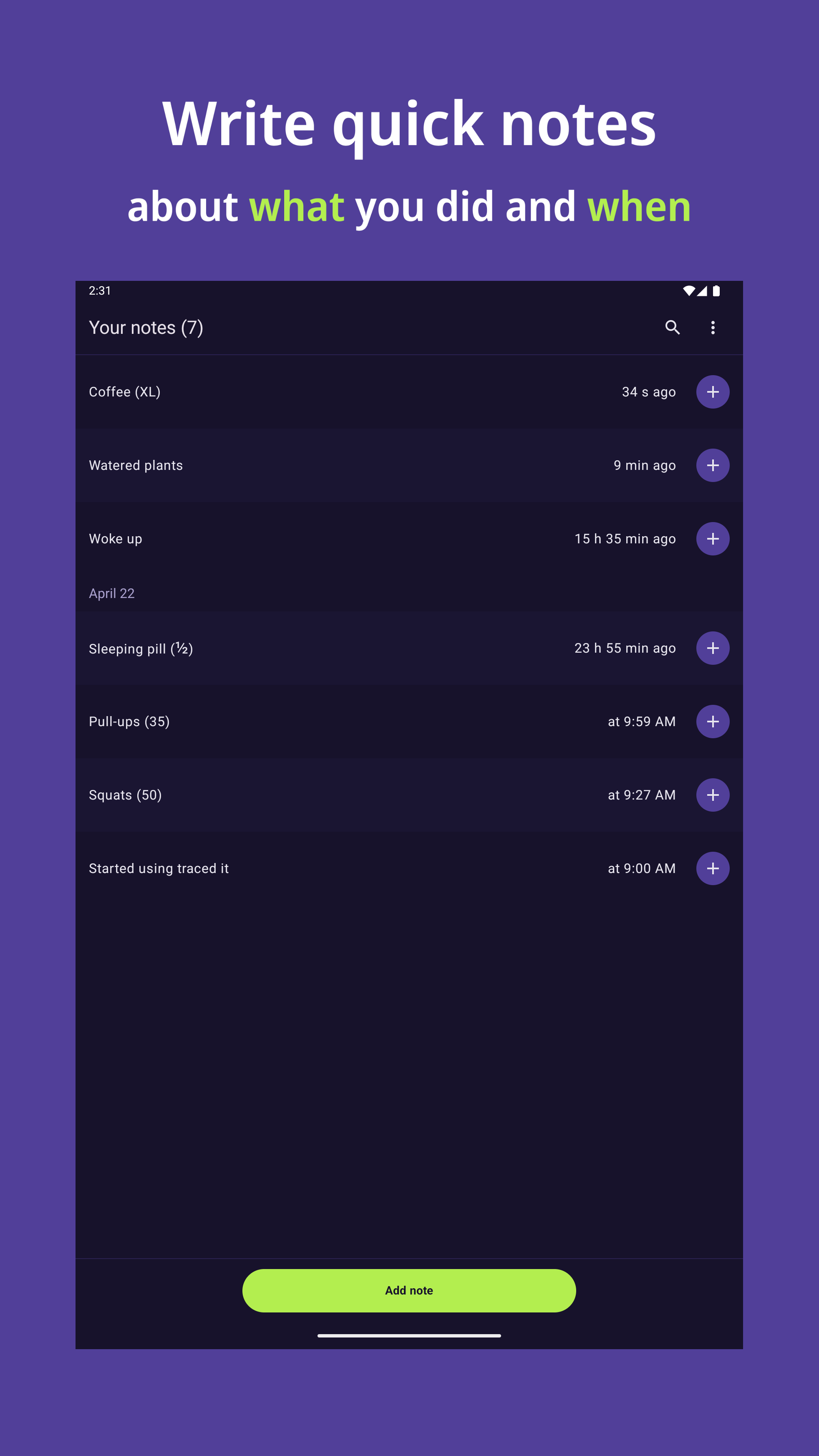819x1456 pixels.
Task: Tap plus button beside Sleeping pill
Action: [x=712, y=649]
